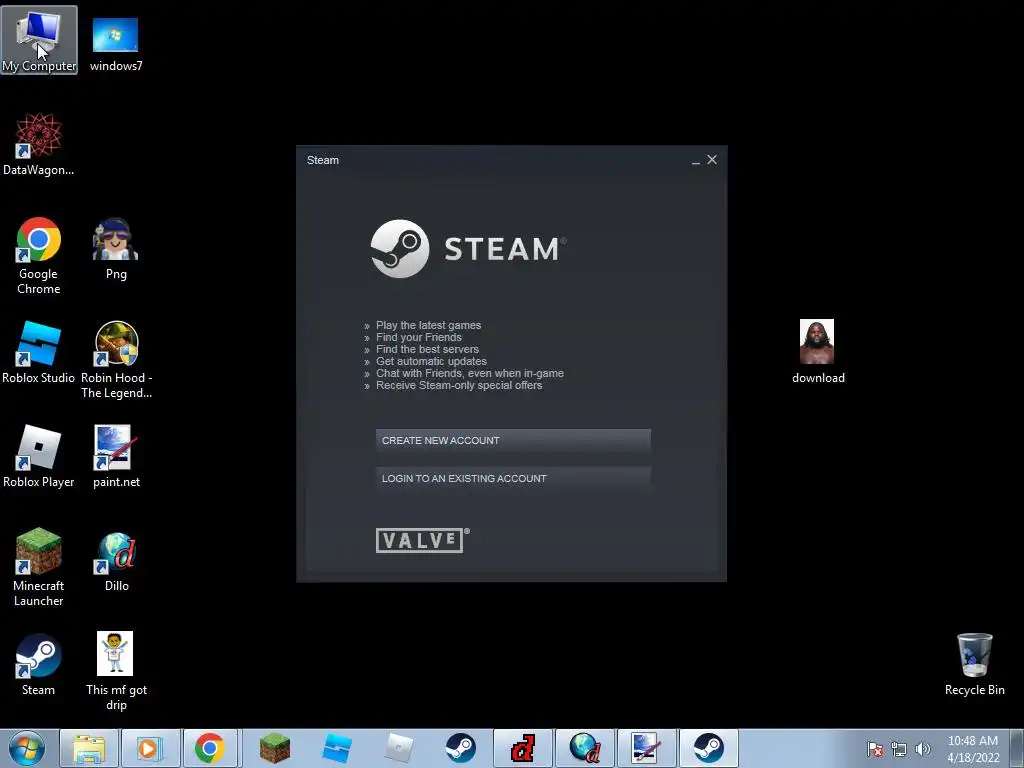
Task: Open Roblox Studio from the taskbar
Action: [336, 748]
